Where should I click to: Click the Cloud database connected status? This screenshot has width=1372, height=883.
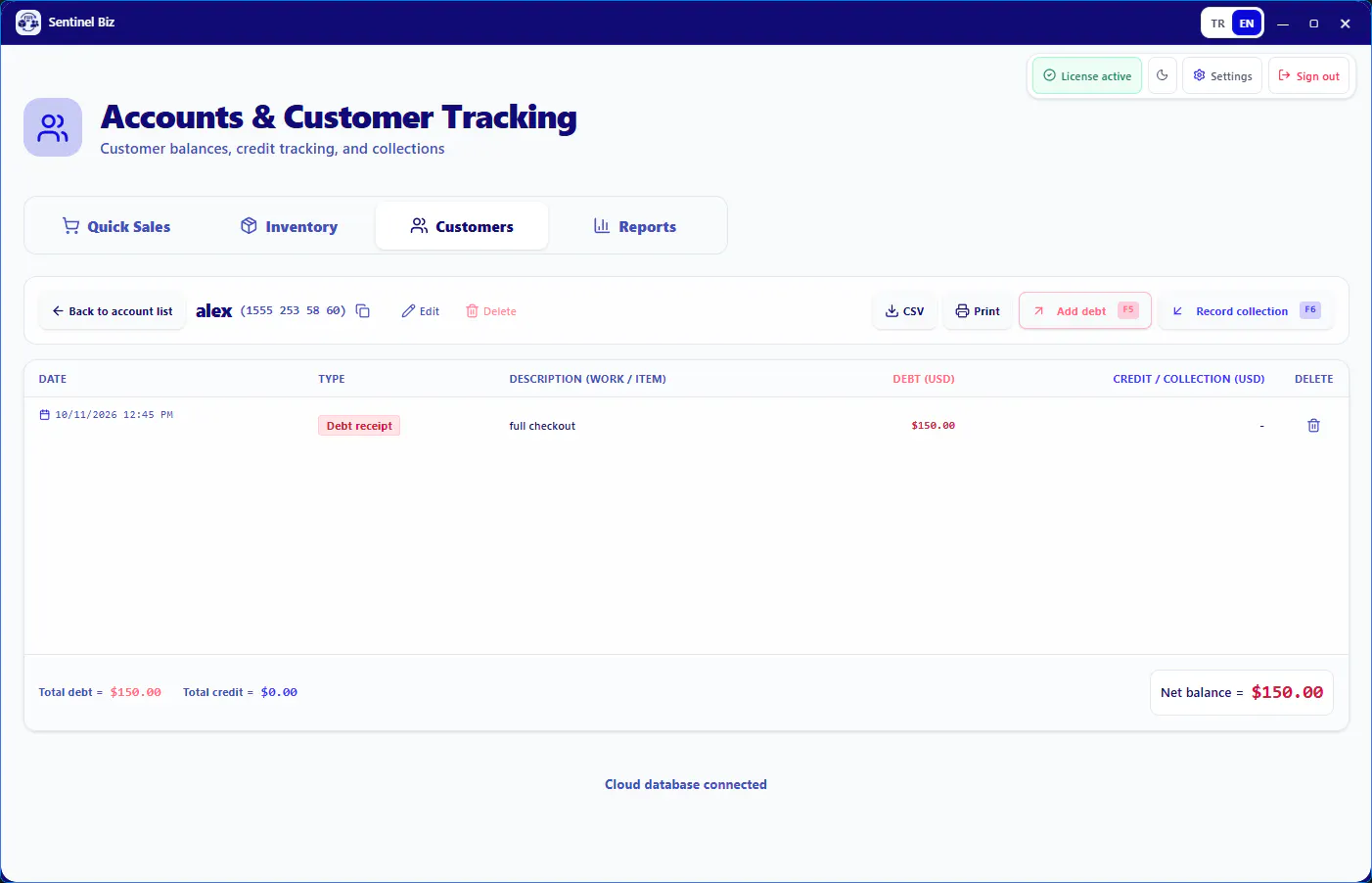click(x=686, y=784)
